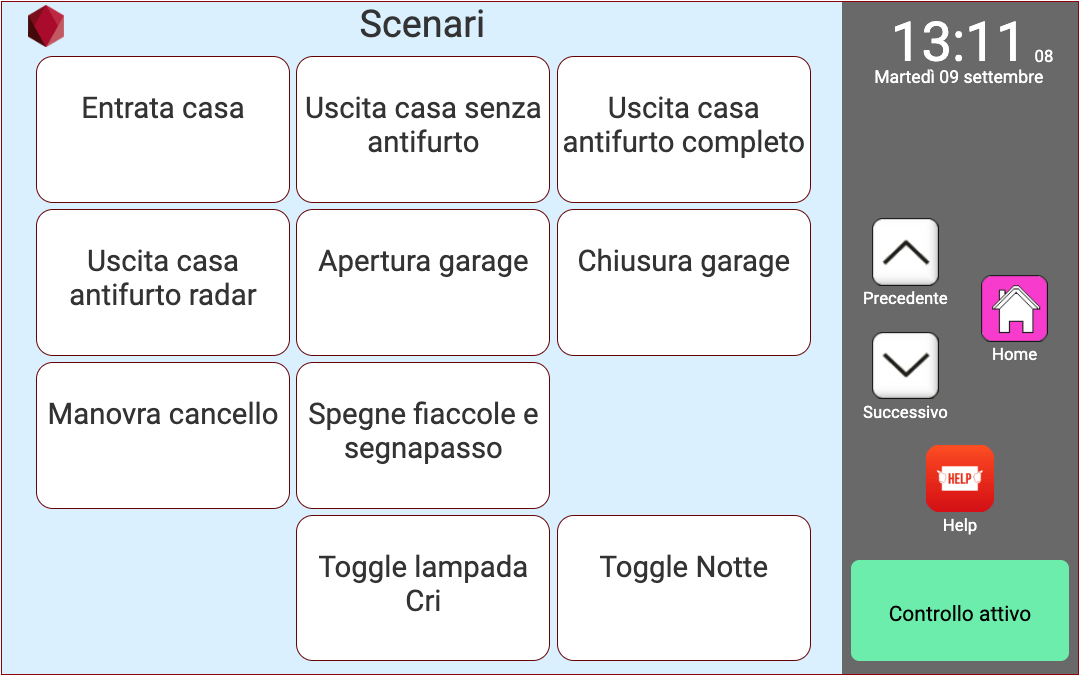
Task: Click the red gem logo icon
Action: (45, 26)
